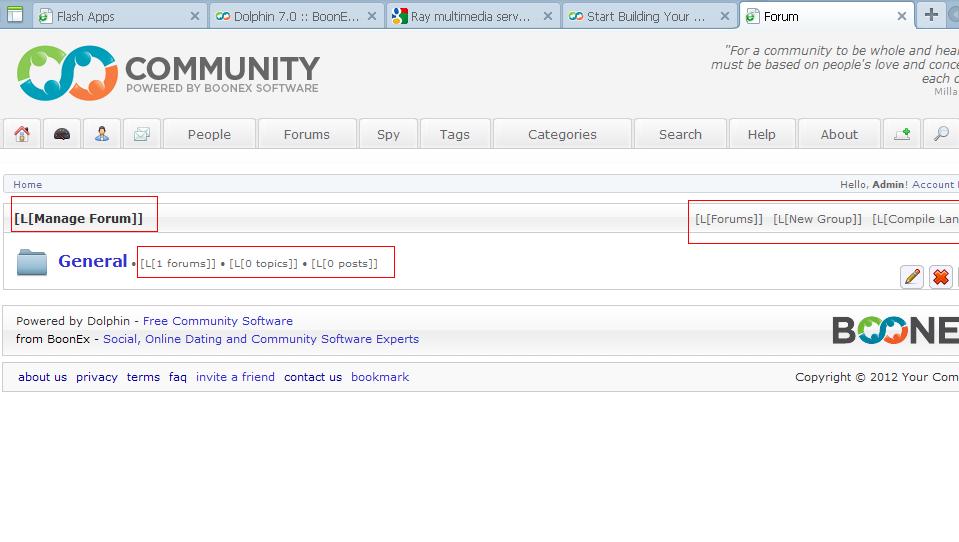Click the home icon in navigation bar
Viewport: 959px width, 542px height.
pos(21,134)
